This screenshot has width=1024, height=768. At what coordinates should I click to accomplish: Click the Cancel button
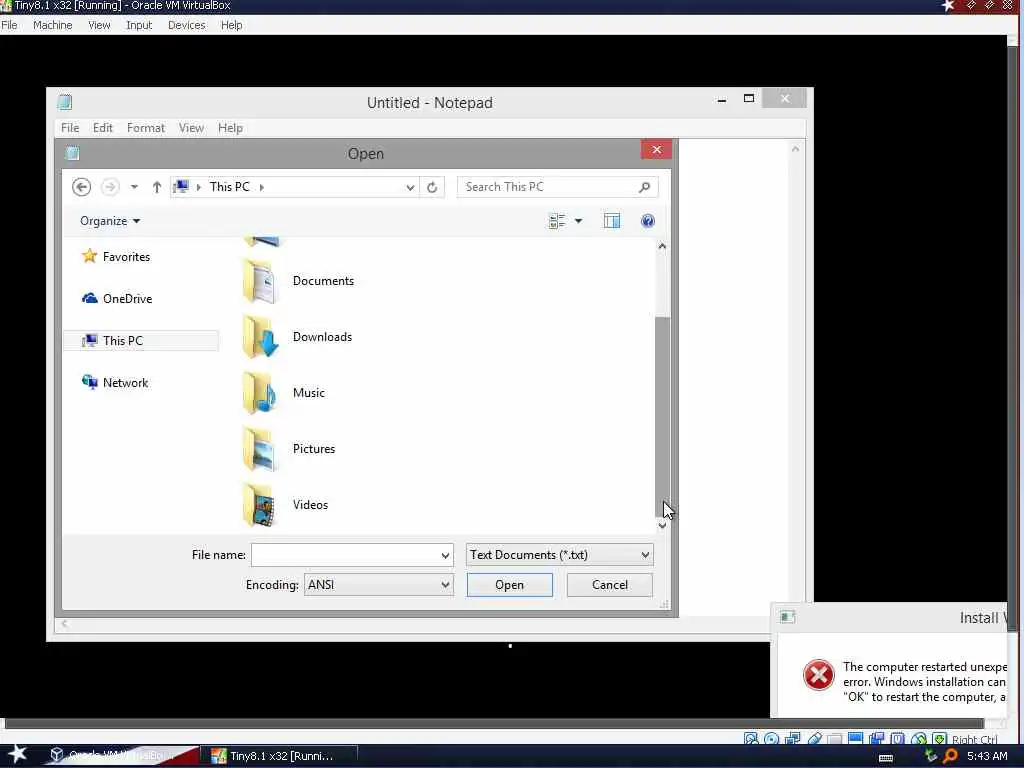pos(610,585)
